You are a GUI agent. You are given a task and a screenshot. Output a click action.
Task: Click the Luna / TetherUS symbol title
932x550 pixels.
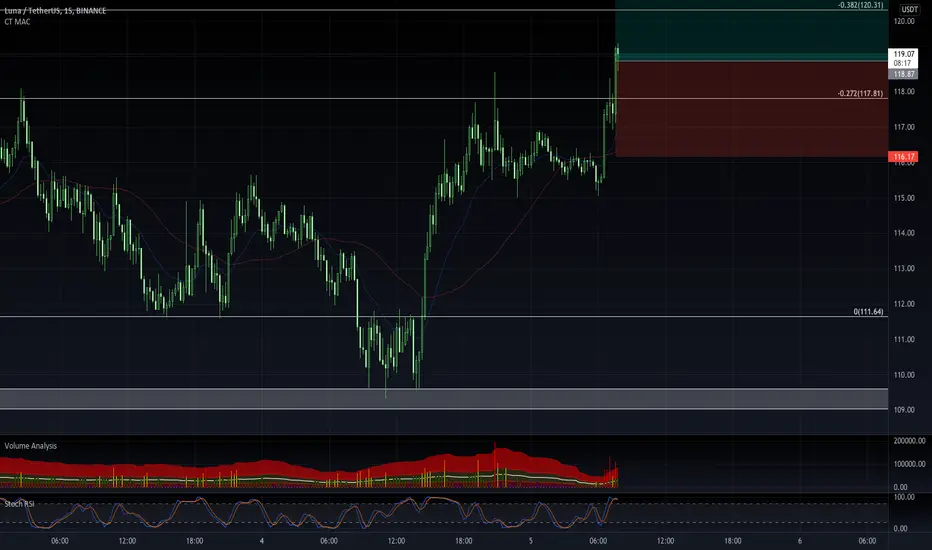pos(55,11)
